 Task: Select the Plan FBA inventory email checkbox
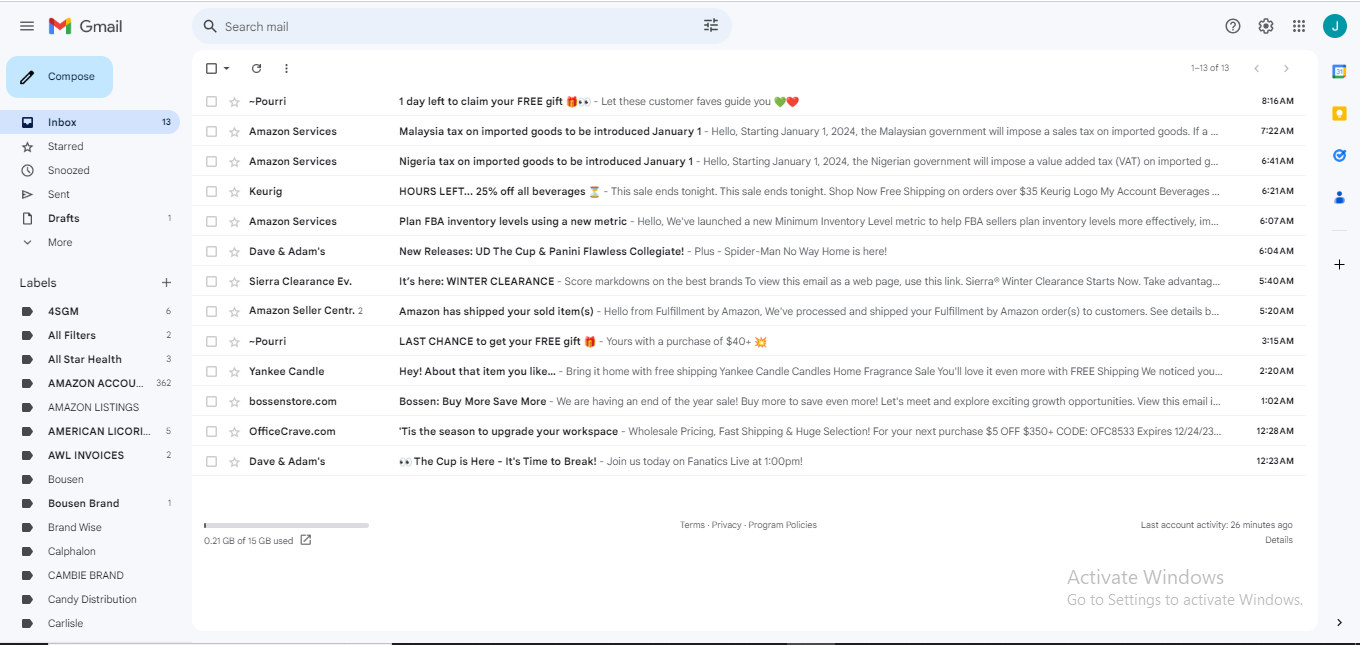211,221
